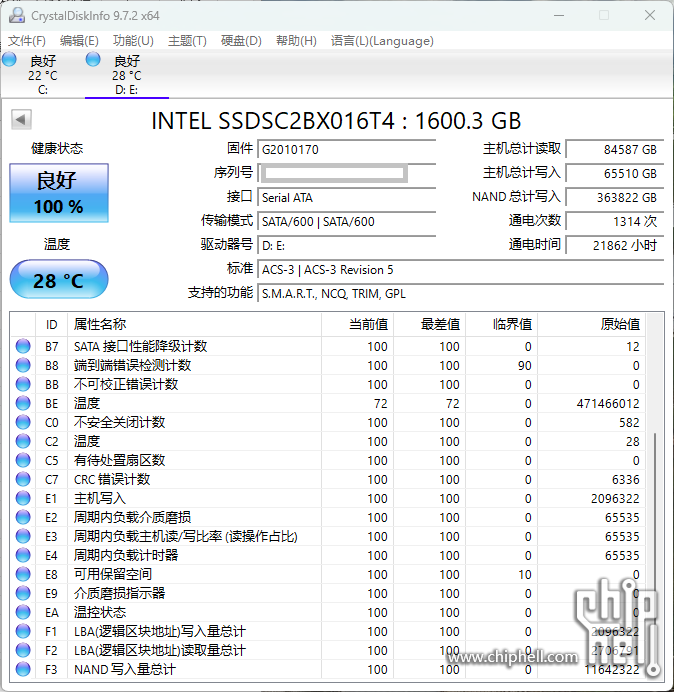
Task: Open the 硬盘(D) menu
Action: [x=241, y=41]
